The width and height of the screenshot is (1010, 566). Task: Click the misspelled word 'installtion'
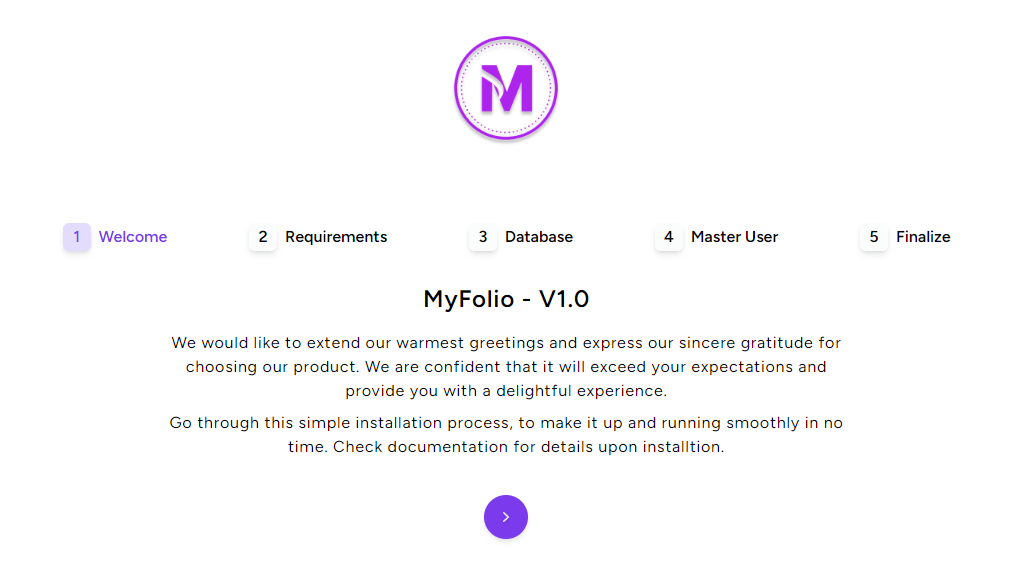tap(683, 447)
